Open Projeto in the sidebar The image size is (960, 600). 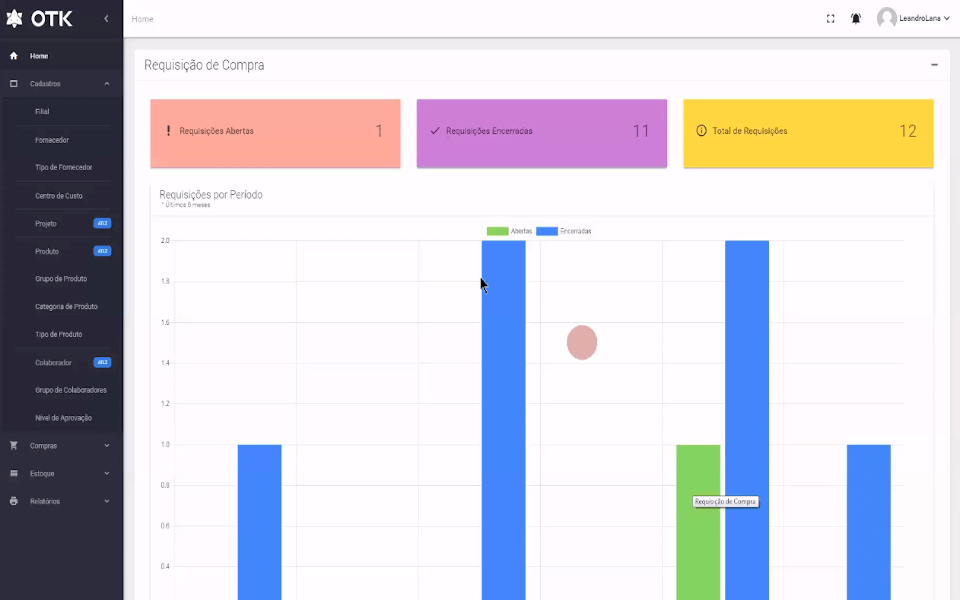click(x=46, y=223)
